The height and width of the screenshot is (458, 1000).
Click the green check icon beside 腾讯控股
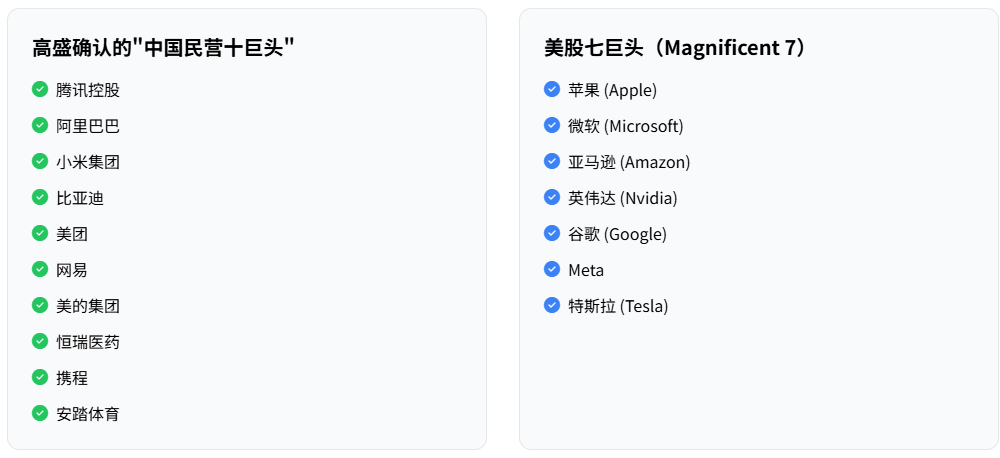click(40, 89)
